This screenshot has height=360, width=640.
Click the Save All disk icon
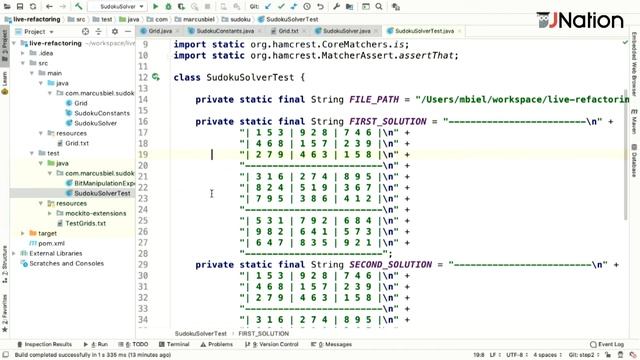click(x=20, y=7)
